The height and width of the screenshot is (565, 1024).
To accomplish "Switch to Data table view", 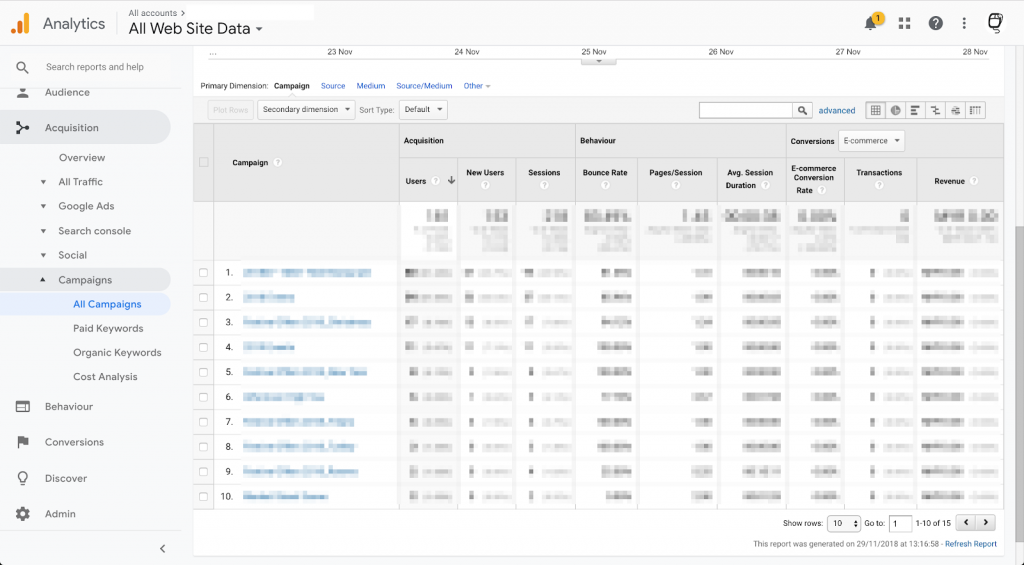I will [876, 110].
